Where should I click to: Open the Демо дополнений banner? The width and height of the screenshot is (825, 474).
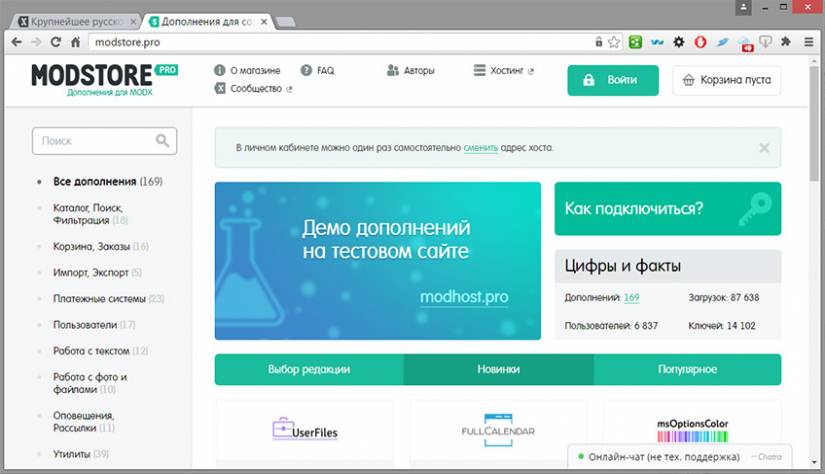click(x=378, y=261)
